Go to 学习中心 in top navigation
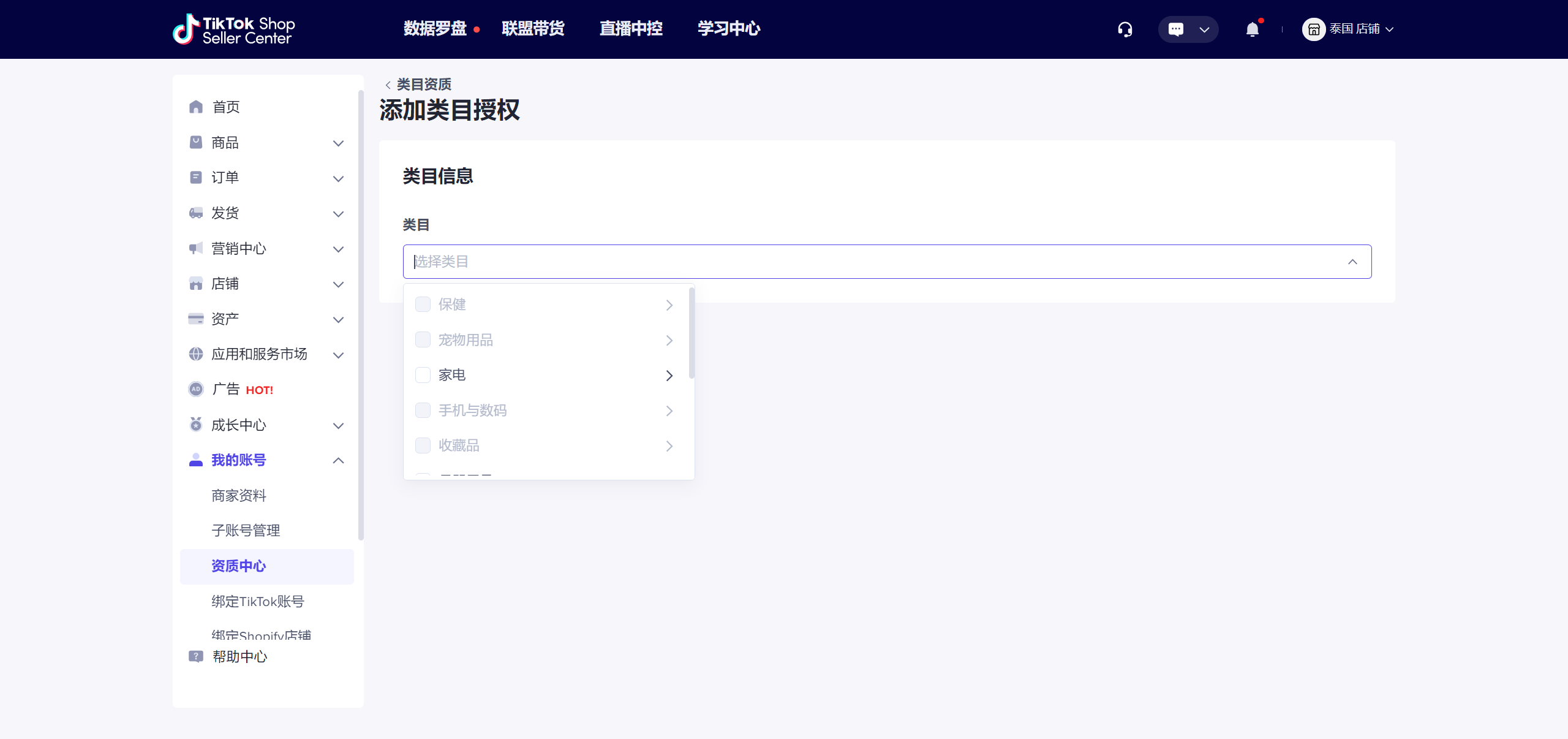1568x739 pixels. 728,29
